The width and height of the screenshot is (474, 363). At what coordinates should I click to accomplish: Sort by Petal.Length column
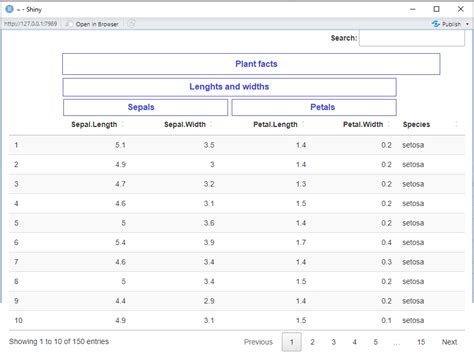coord(275,125)
